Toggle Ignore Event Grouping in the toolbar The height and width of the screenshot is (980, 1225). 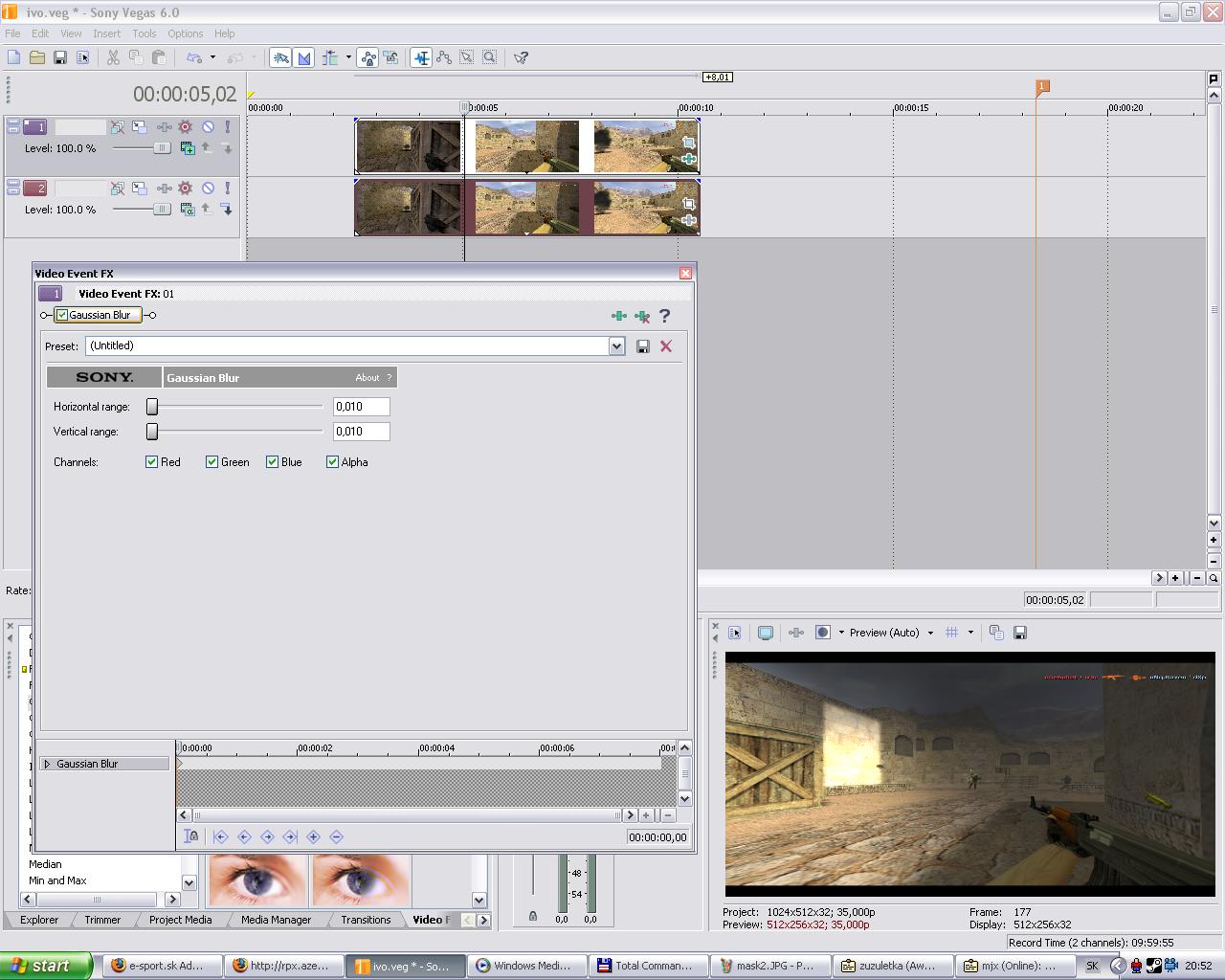(x=391, y=57)
